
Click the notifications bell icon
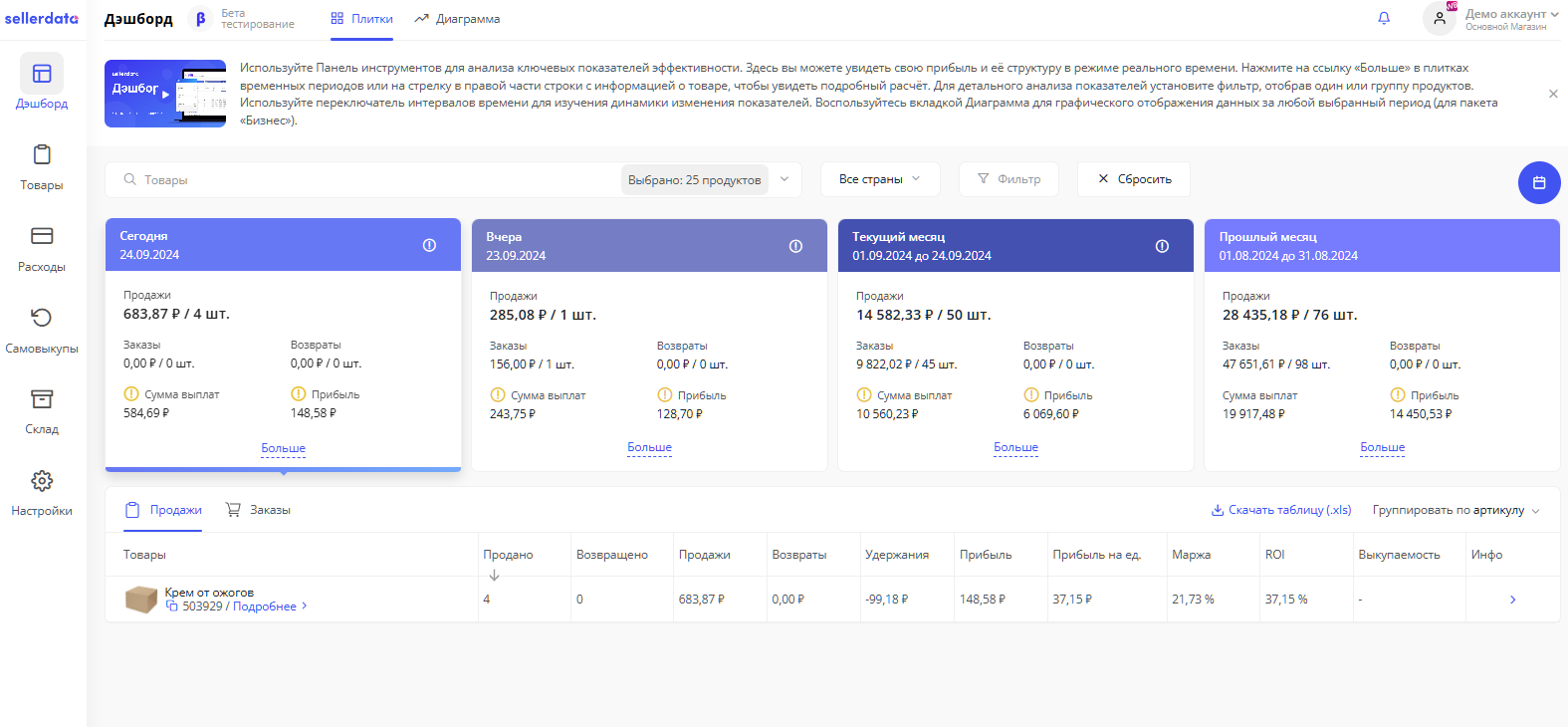click(1384, 18)
